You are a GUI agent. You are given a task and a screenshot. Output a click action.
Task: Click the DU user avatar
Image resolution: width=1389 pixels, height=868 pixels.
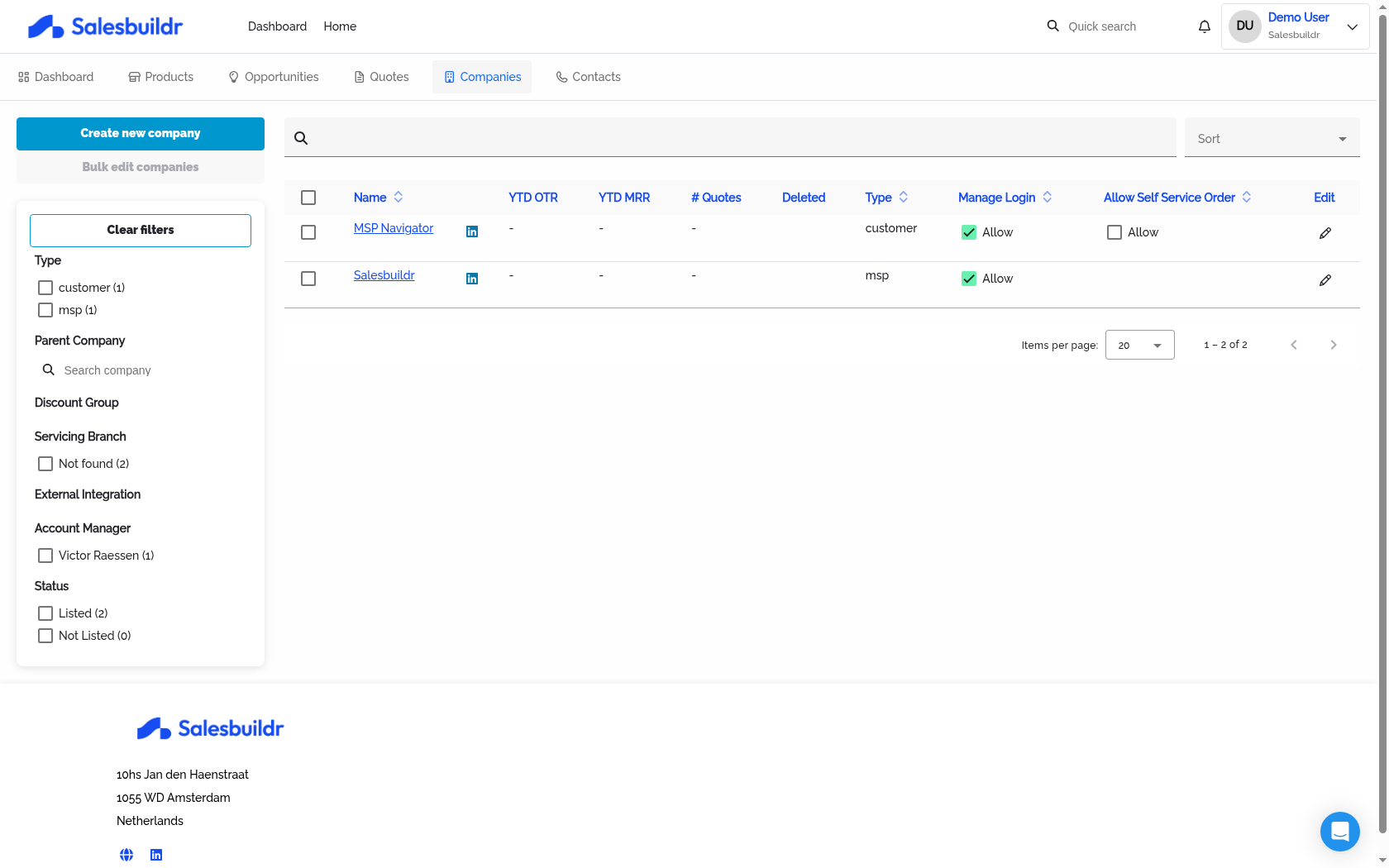1245,26
